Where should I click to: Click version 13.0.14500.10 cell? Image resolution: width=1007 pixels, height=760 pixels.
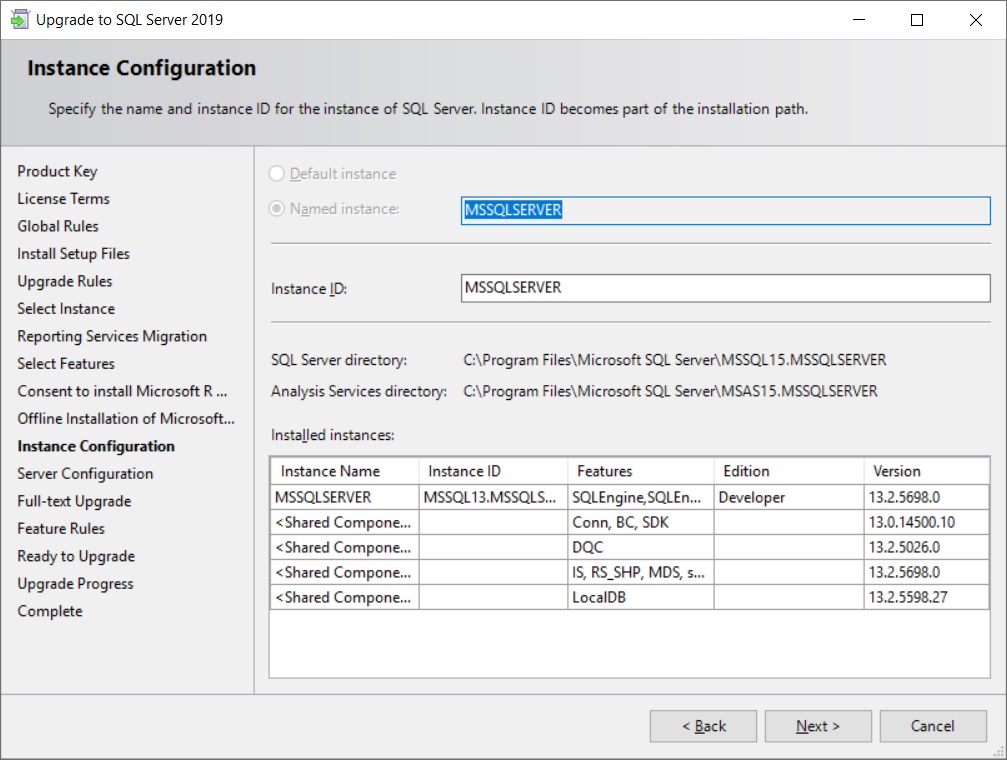click(x=926, y=522)
